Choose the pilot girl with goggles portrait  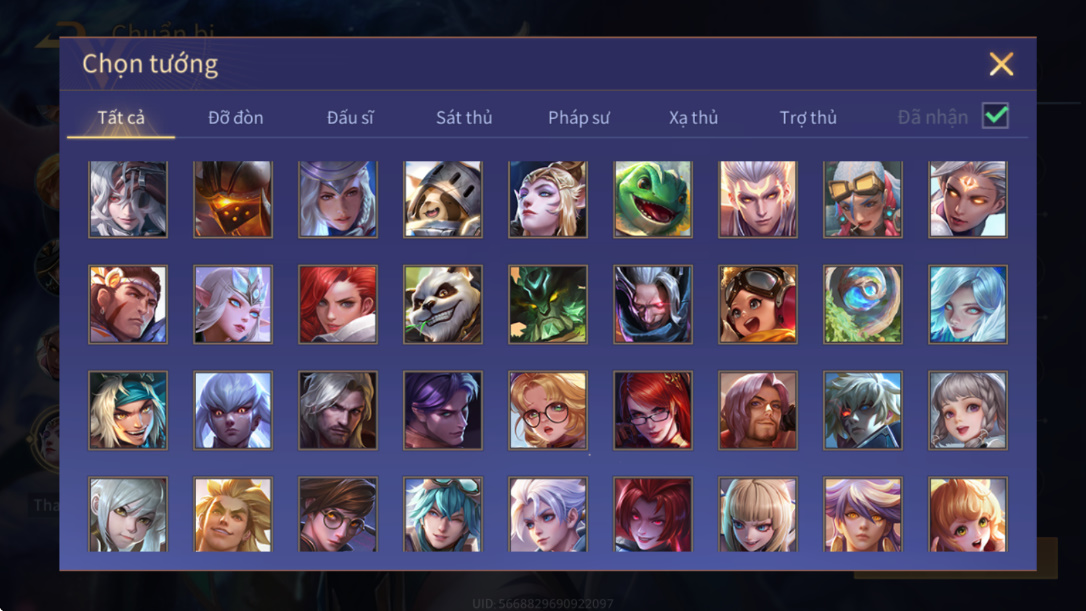point(758,305)
